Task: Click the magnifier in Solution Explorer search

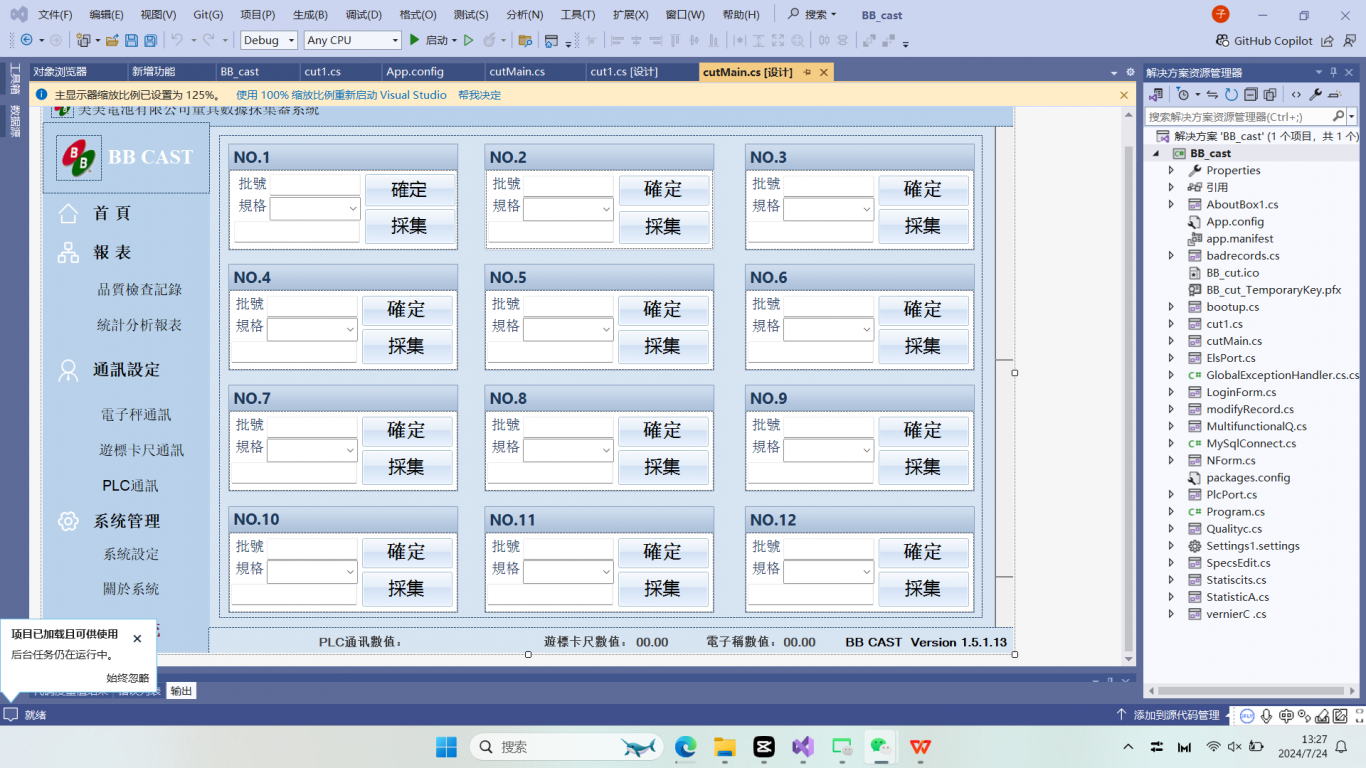Action: click(1338, 117)
